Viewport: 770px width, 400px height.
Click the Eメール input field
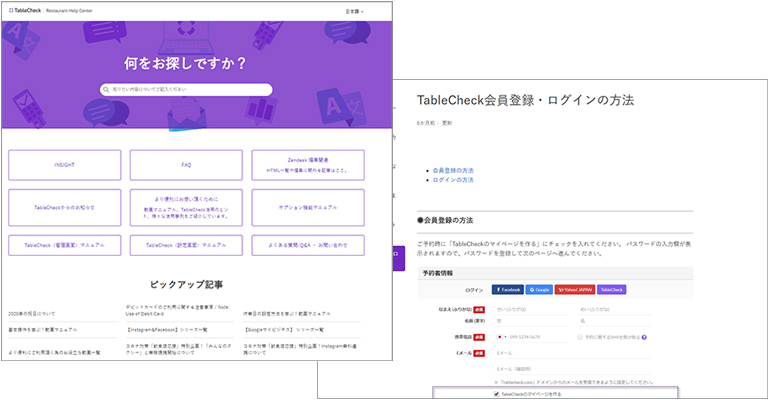[573, 353]
